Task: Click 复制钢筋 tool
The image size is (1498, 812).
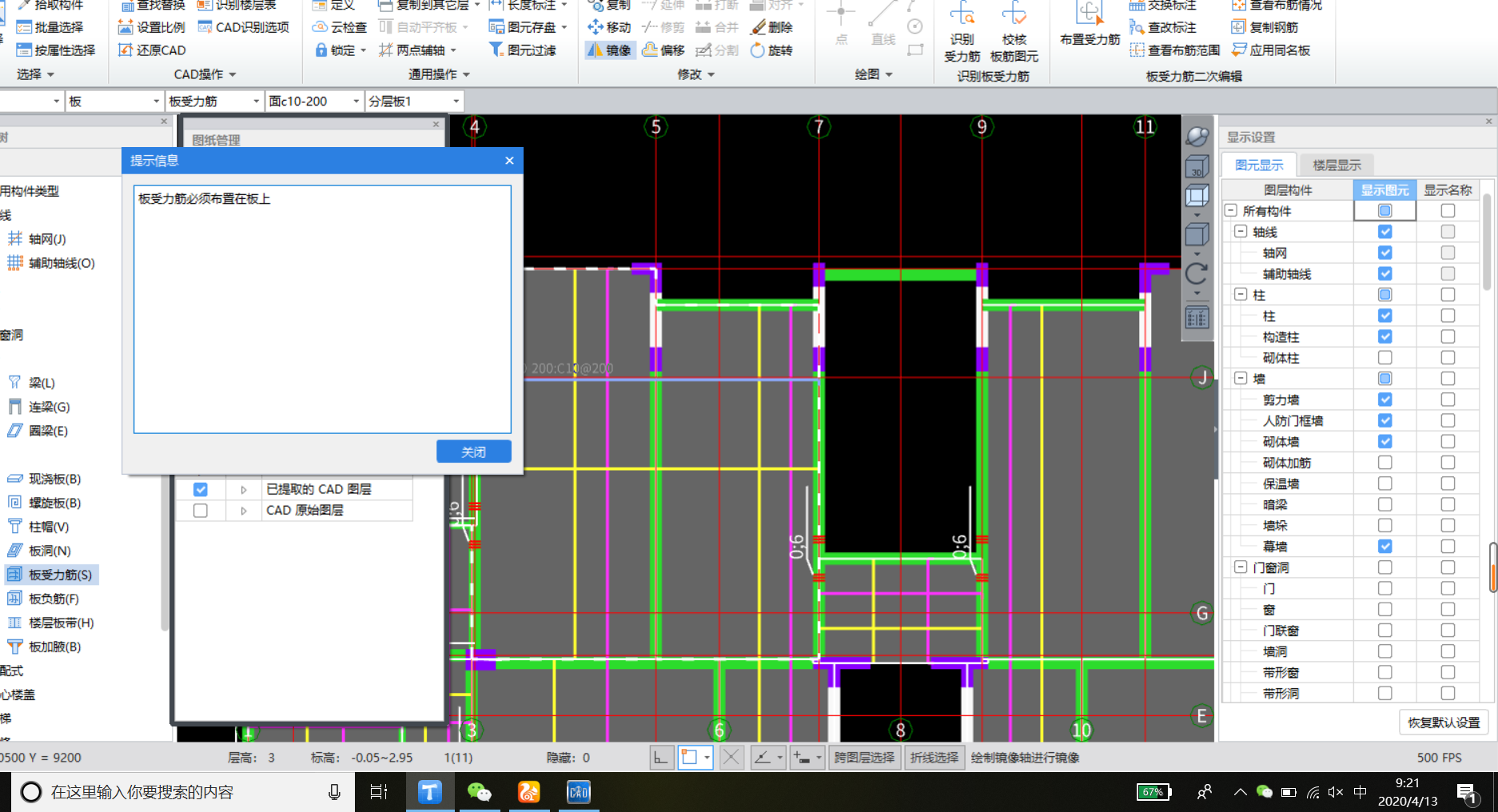Action: coord(1265,26)
